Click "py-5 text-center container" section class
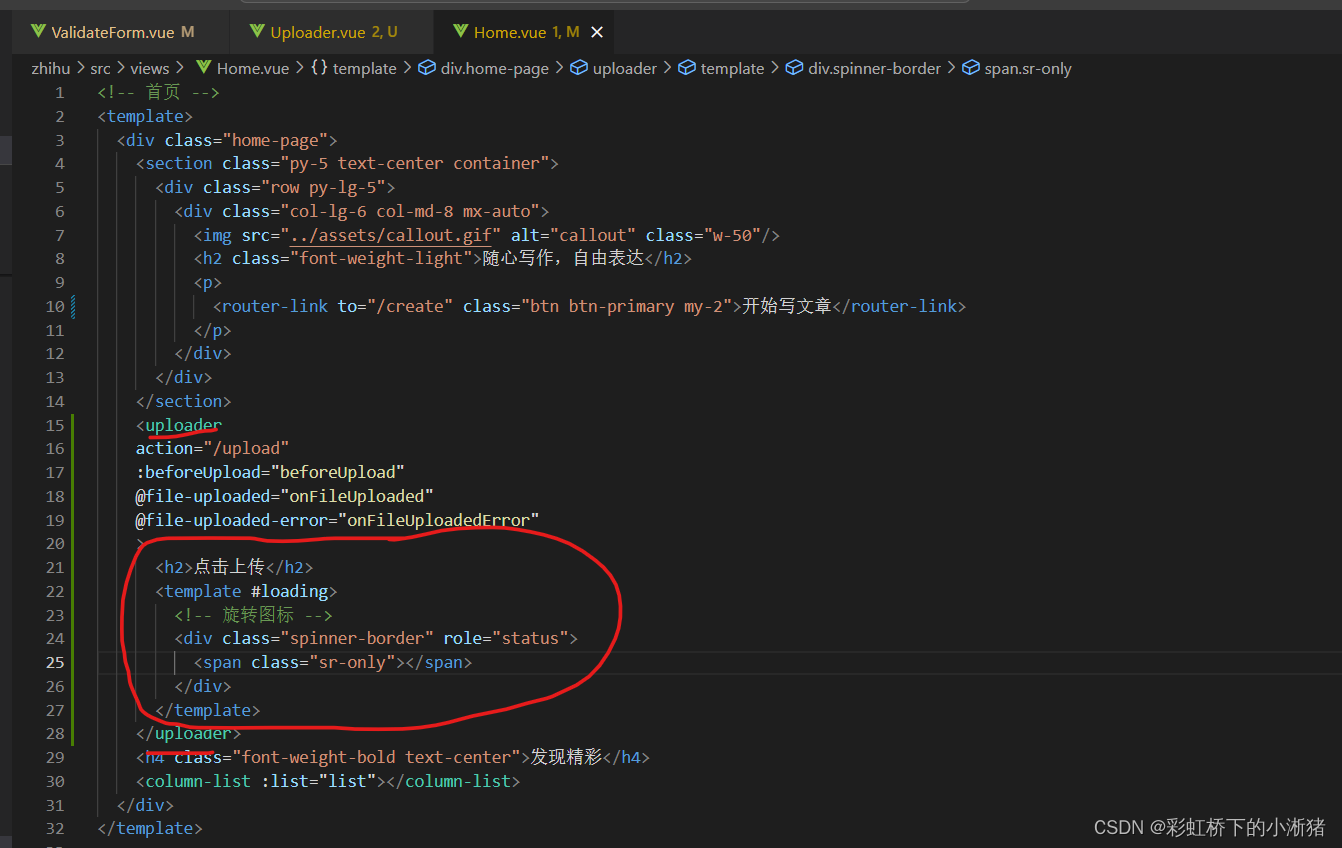This screenshot has height=848, width=1342. [414, 164]
